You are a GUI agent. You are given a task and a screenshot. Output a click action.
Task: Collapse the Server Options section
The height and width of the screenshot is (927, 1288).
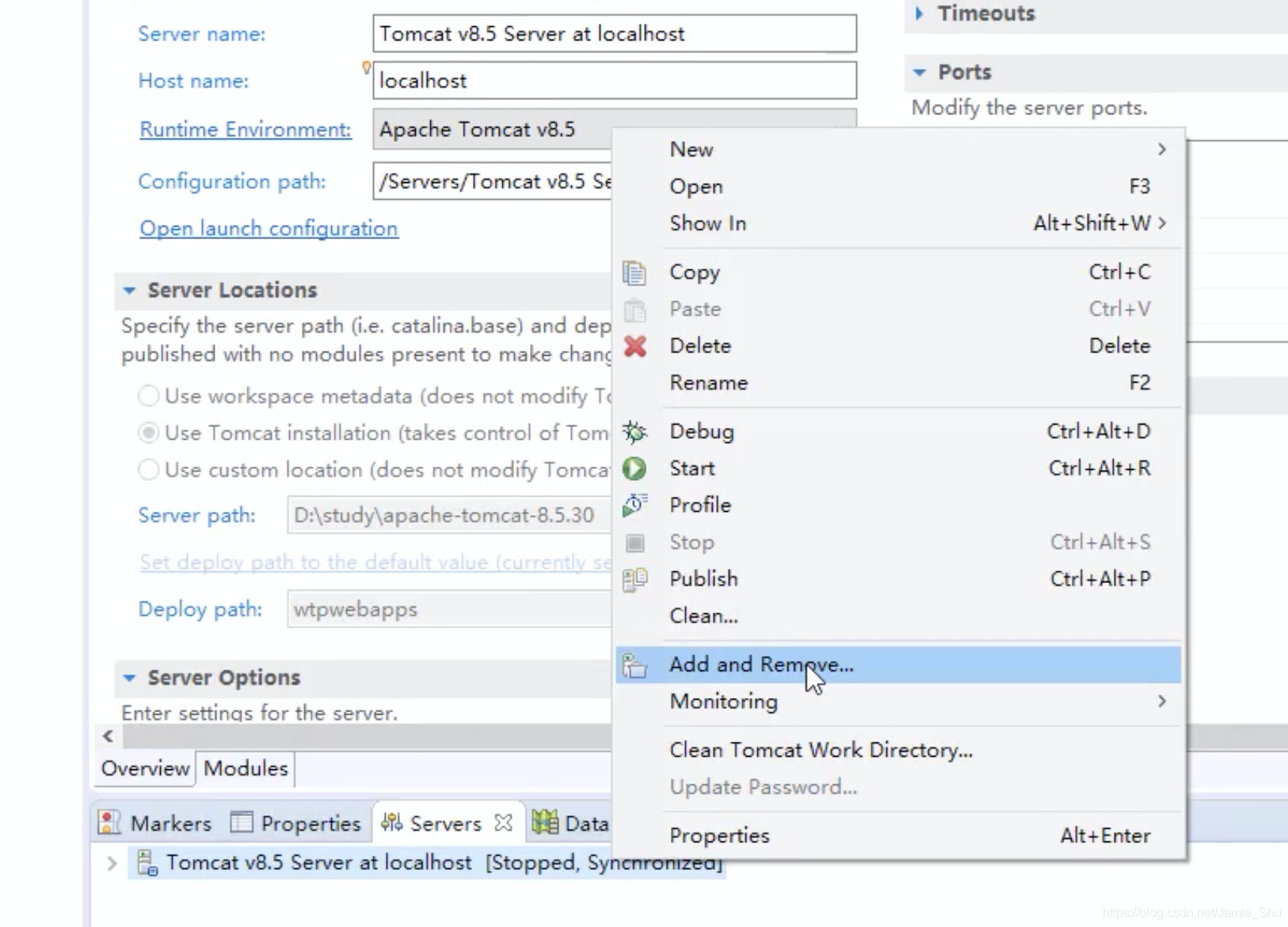tap(129, 678)
